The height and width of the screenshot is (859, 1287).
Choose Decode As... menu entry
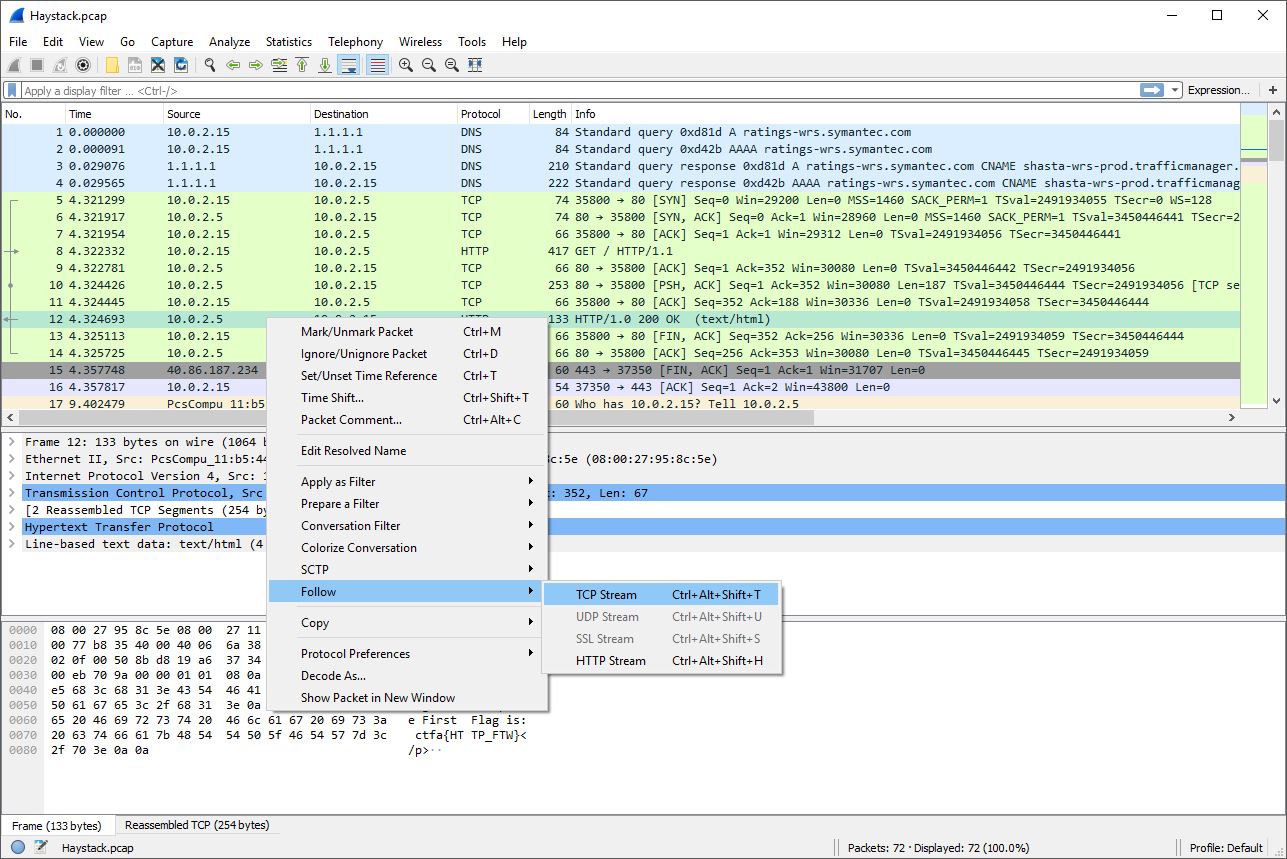pos(406,676)
